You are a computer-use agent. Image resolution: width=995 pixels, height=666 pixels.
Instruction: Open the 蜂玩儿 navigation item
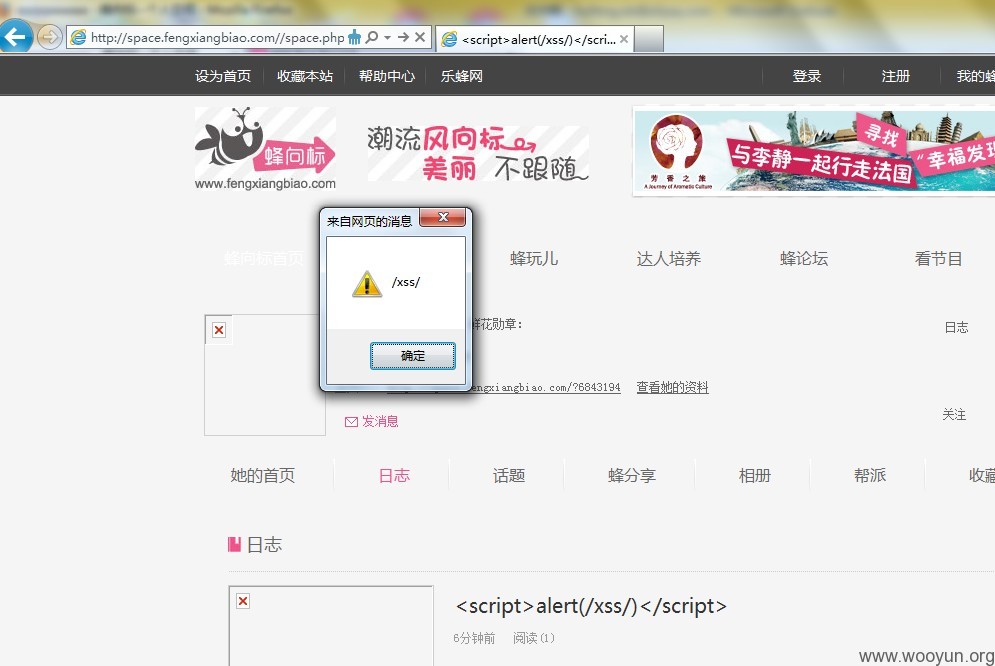point(534,259)
